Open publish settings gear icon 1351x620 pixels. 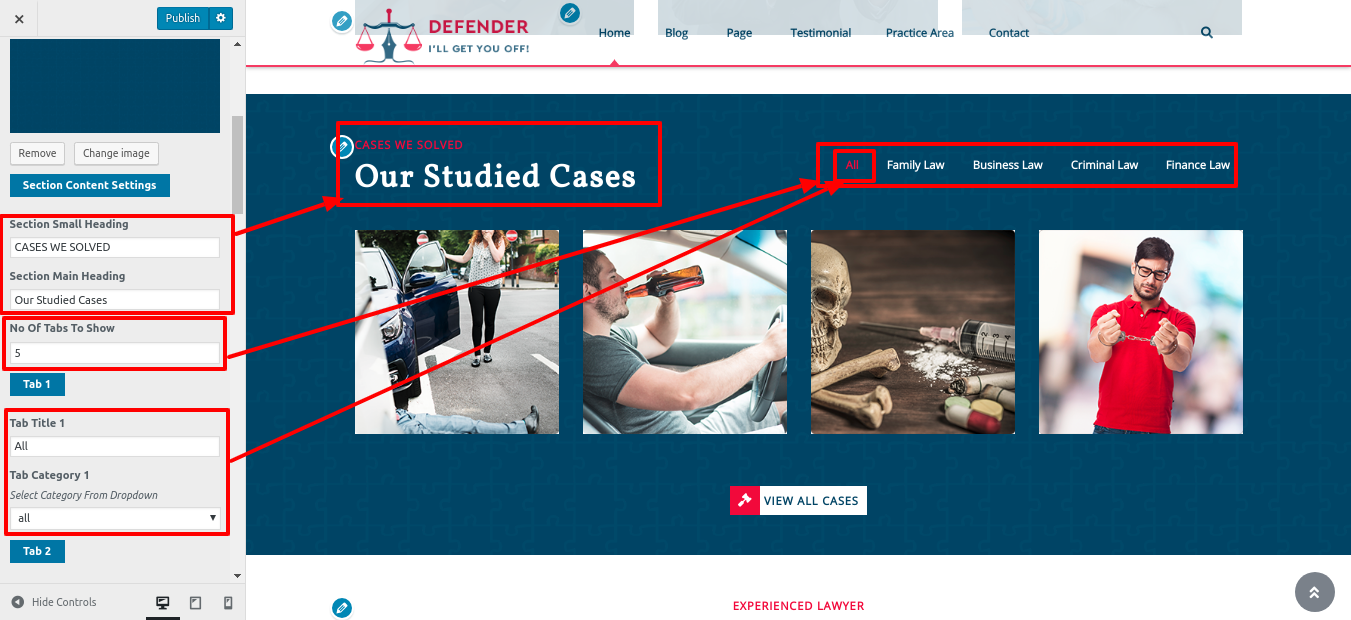click(x=221, y=18)
